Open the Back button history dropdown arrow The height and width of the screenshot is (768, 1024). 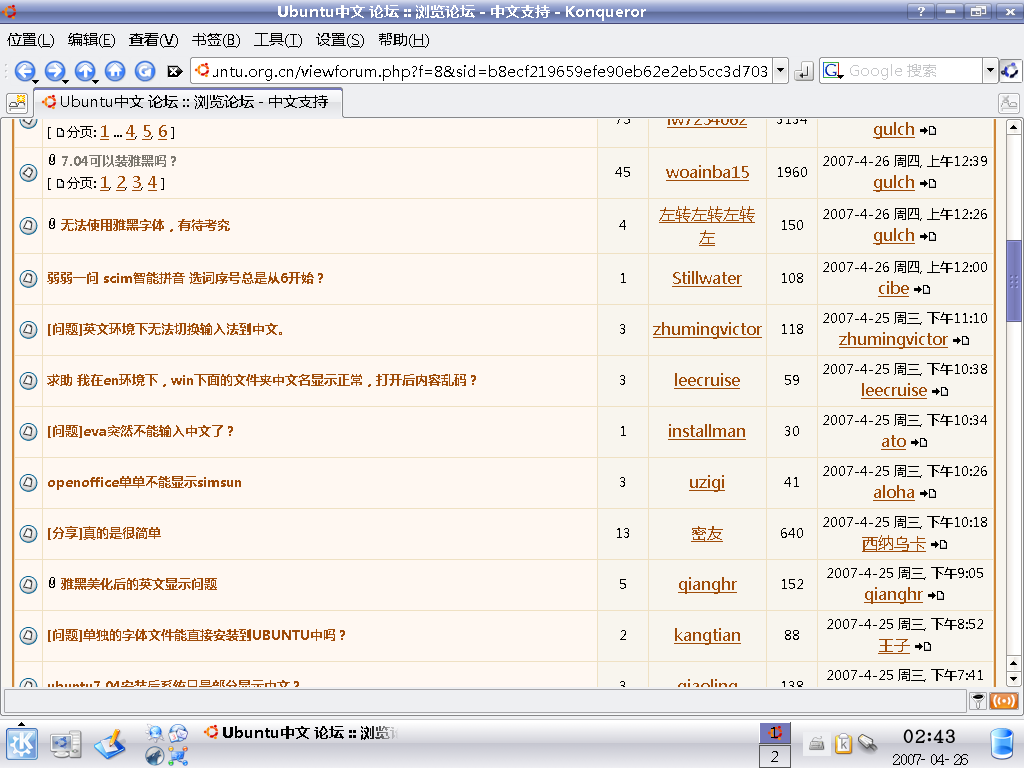(35, 82)
